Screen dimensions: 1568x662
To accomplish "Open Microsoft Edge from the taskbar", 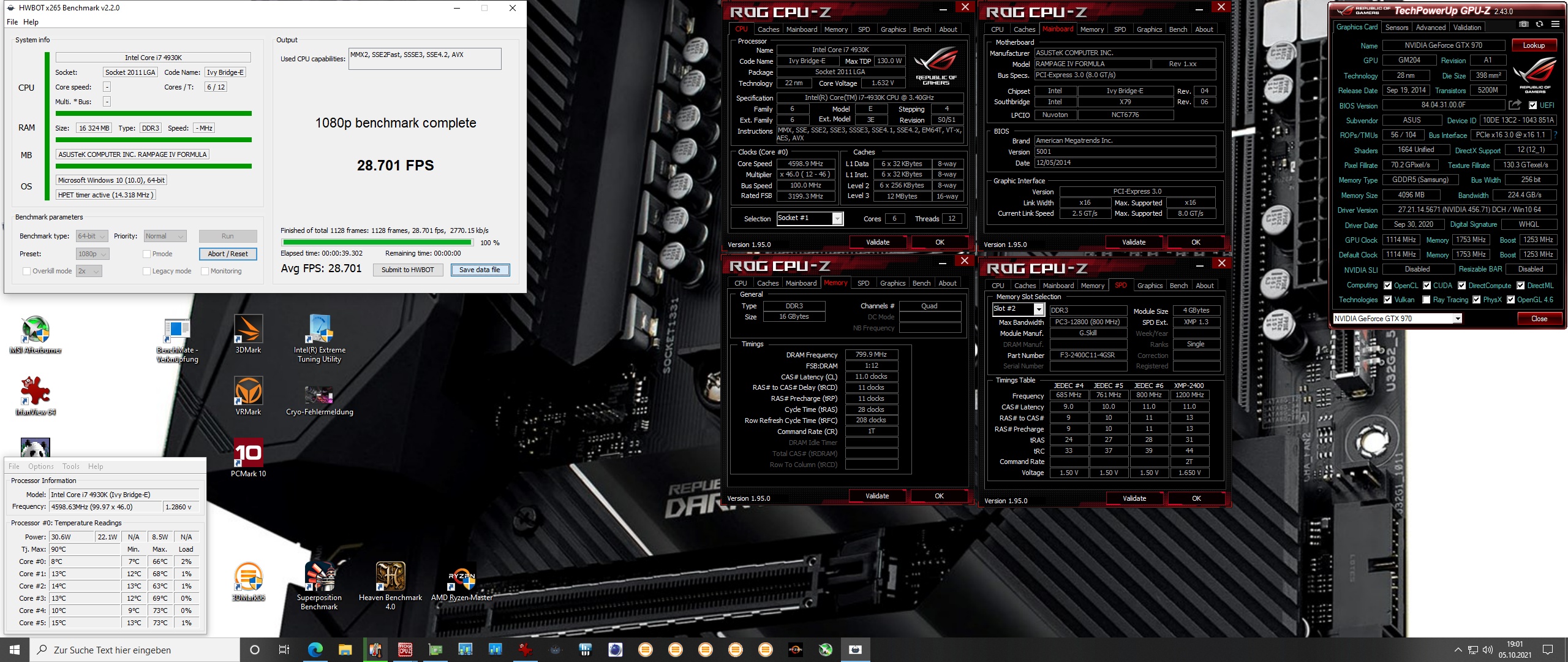I will click(315, 650).
